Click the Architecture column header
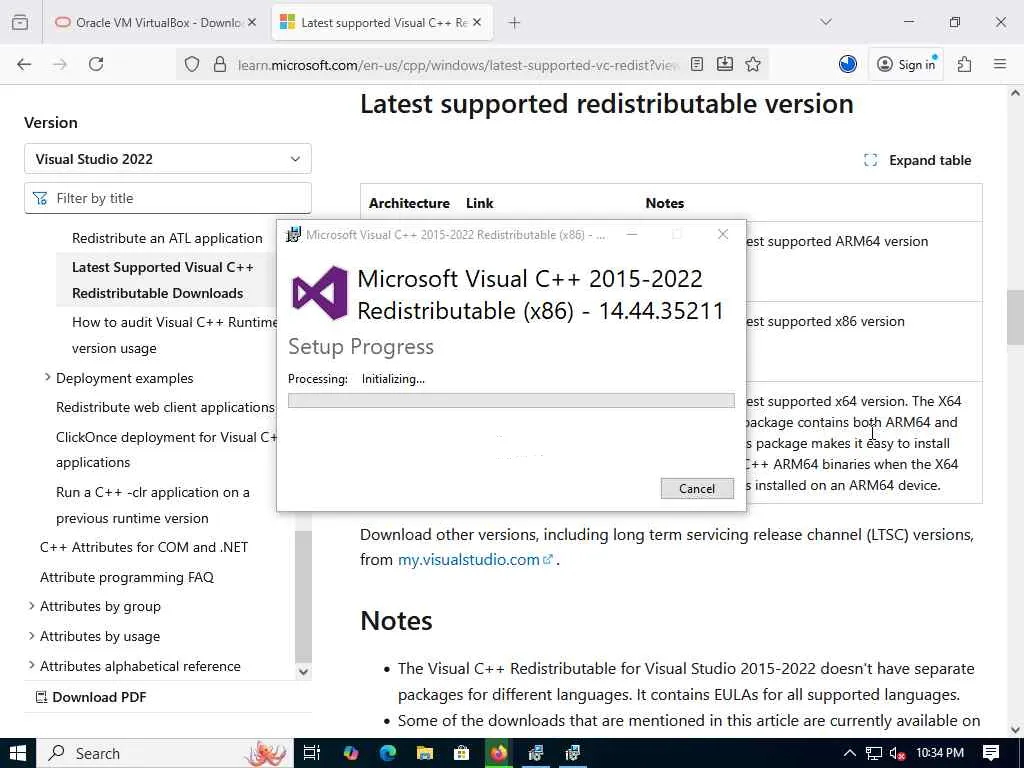The height and width of the screenshot is (768, 1024). coord(409,203)
